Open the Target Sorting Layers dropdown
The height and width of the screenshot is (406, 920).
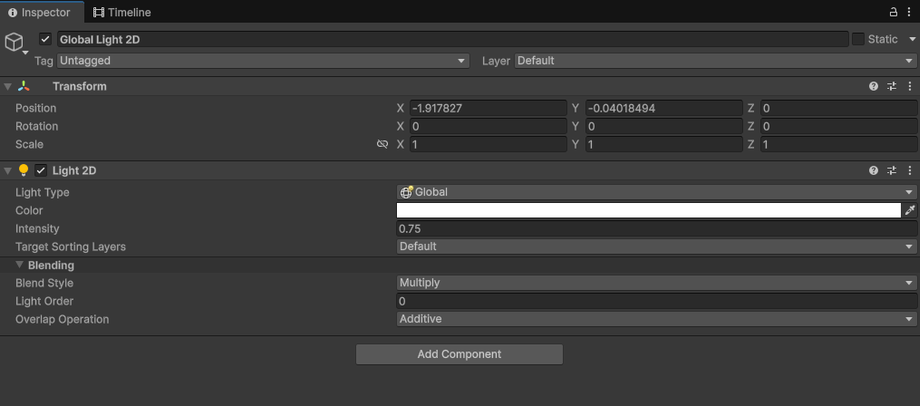click(x=657, y=246)
